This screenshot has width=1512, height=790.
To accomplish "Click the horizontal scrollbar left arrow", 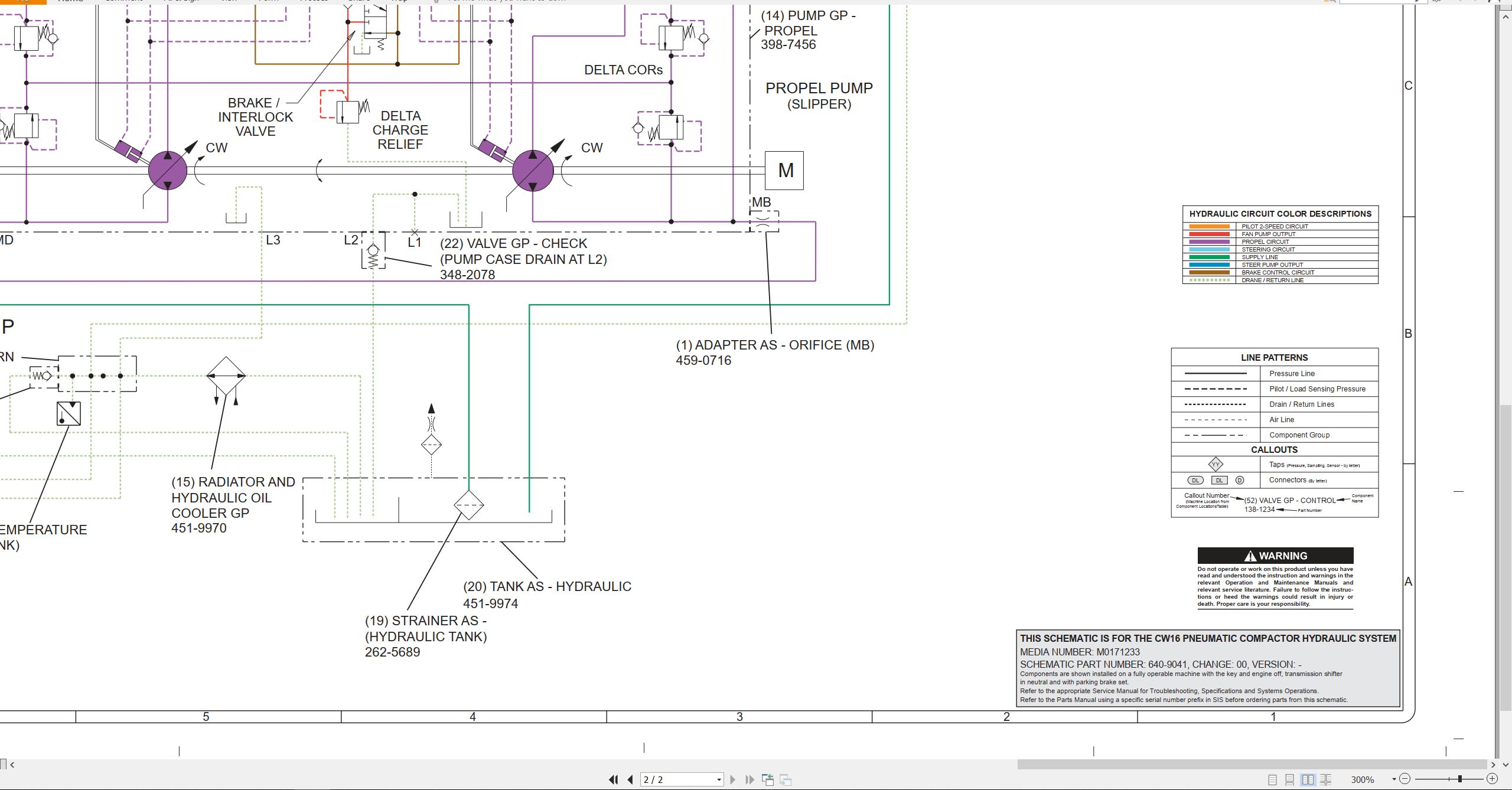I will (12, 765).
